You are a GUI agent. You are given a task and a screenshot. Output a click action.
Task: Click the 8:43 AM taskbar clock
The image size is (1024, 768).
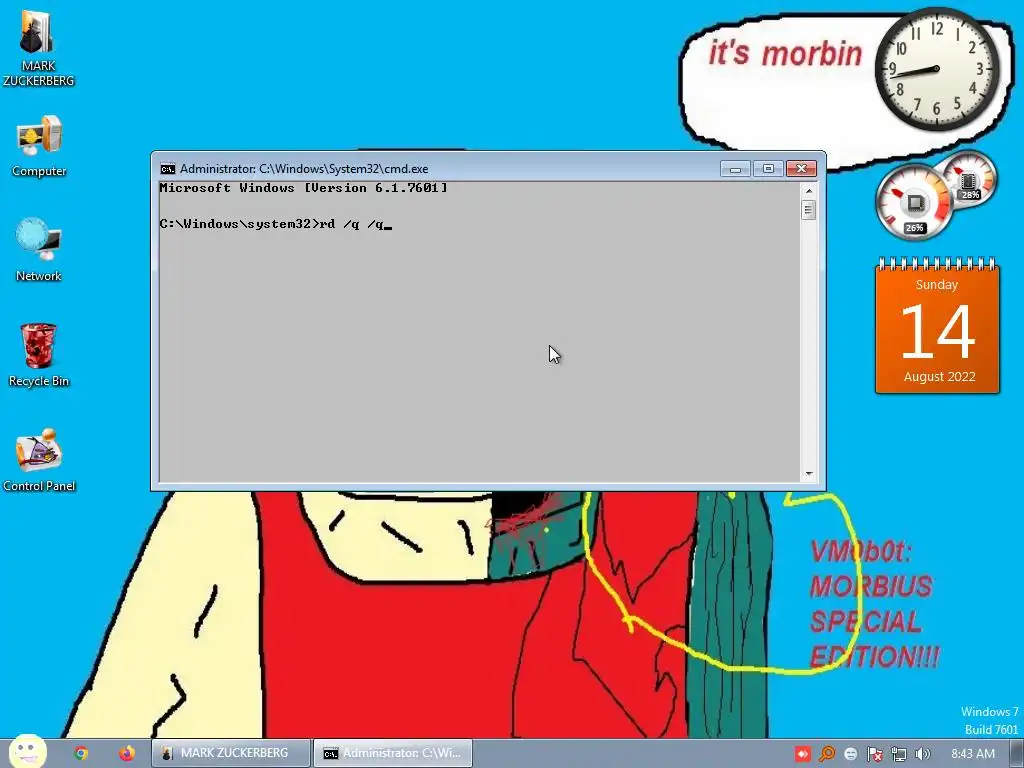pos(972,754)
